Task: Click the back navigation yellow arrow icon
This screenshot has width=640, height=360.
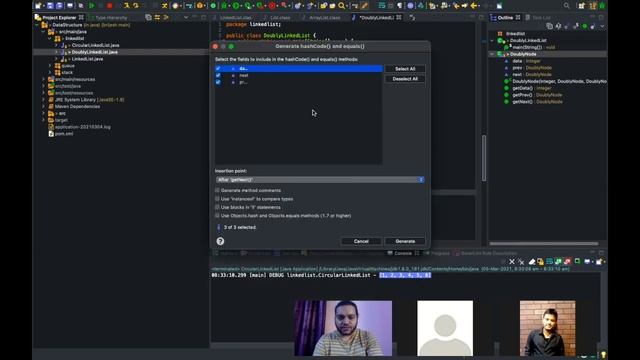Action: (x=473, y=6)
